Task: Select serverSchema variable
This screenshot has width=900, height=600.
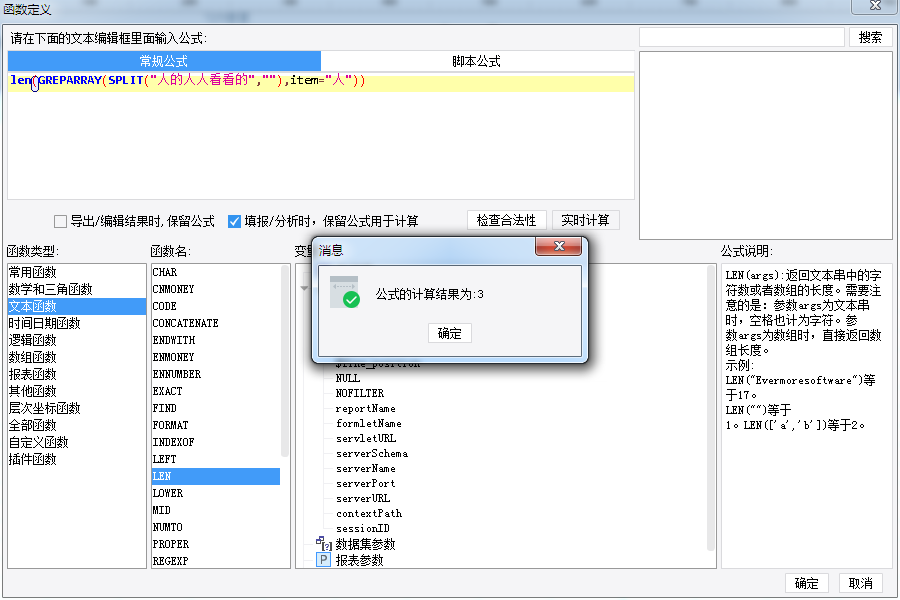Action: pyautogui.click(x=372, y=453)
